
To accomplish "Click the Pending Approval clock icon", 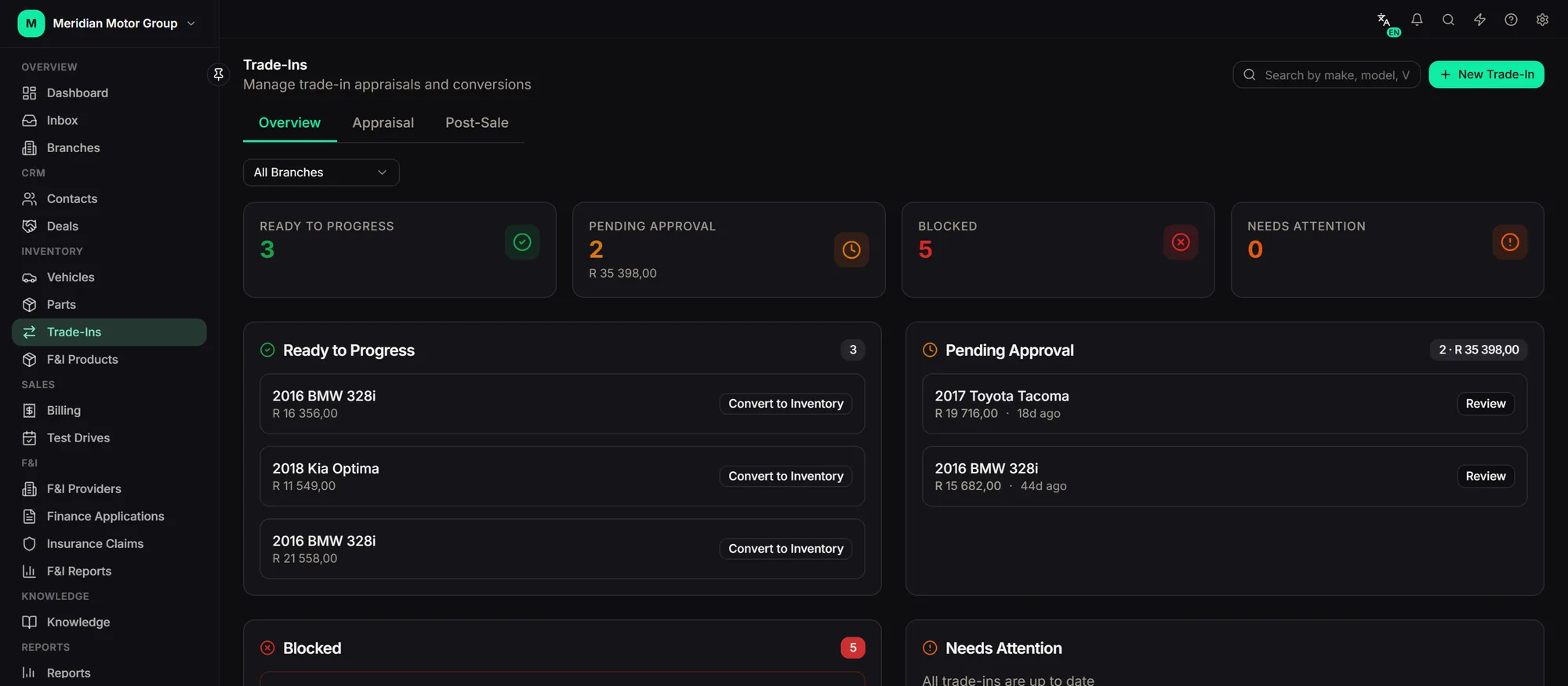I will (851, 250).
